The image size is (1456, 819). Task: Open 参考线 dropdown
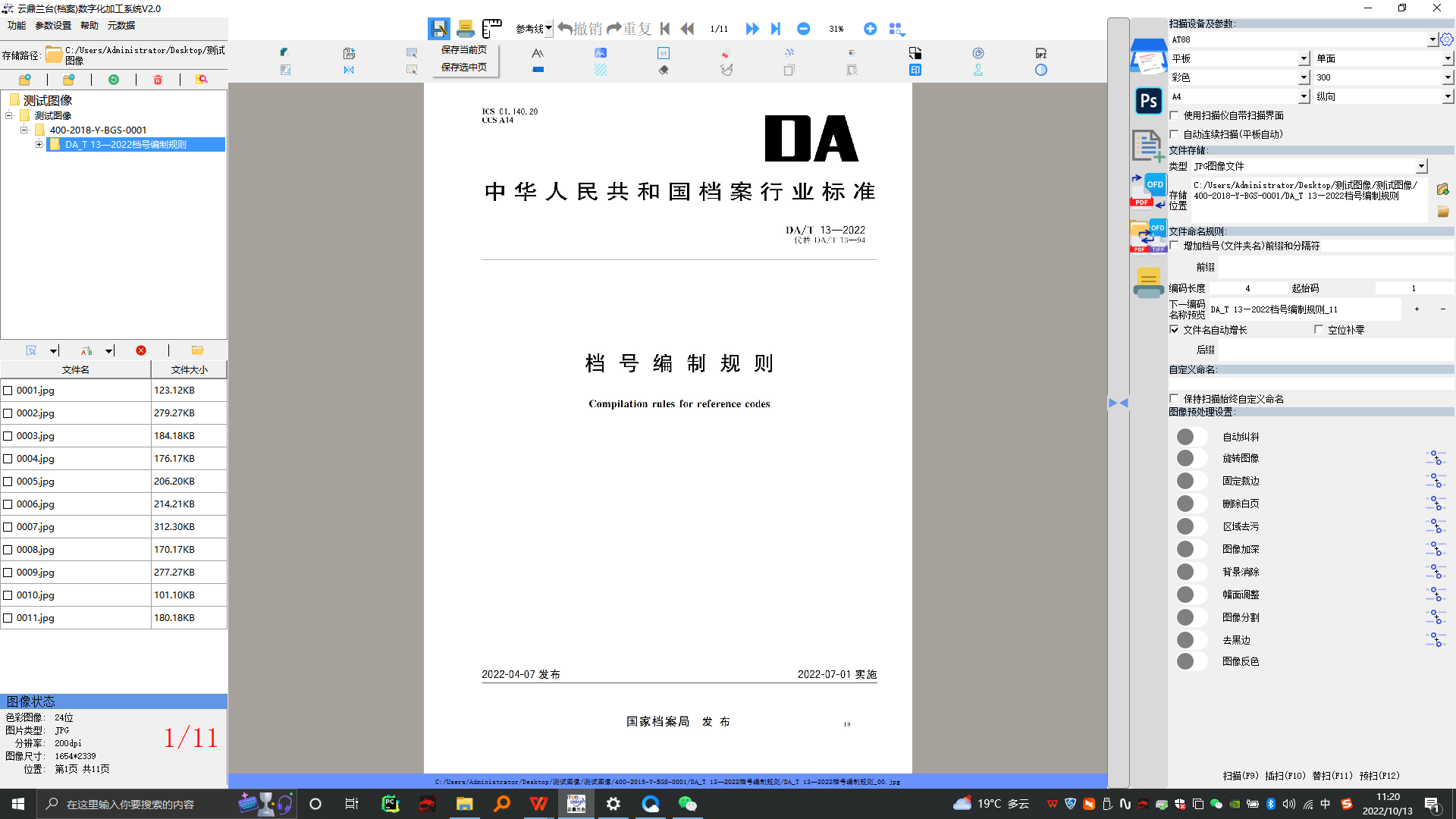click(548, 29)
